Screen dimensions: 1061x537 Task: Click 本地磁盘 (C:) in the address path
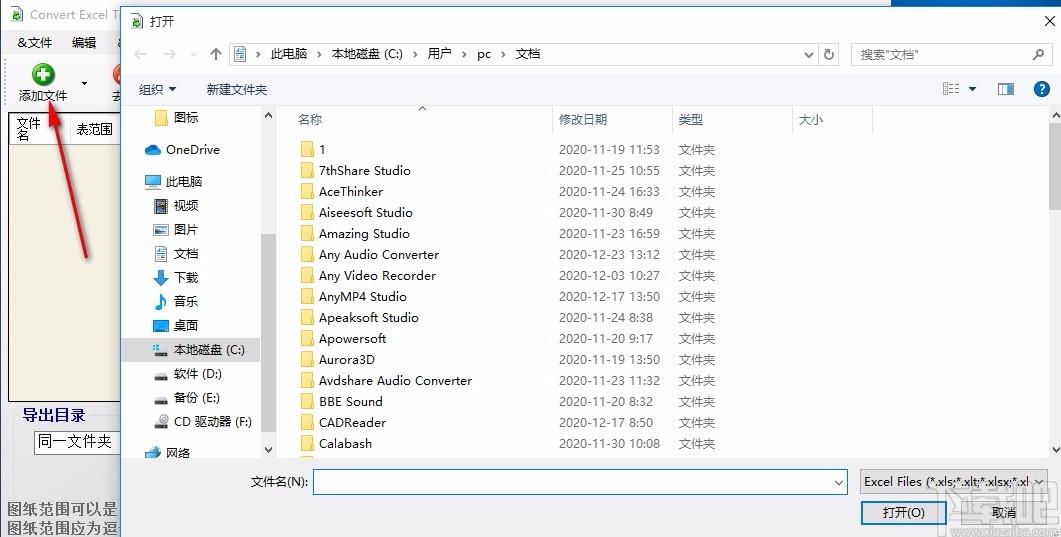pos(367,54)
